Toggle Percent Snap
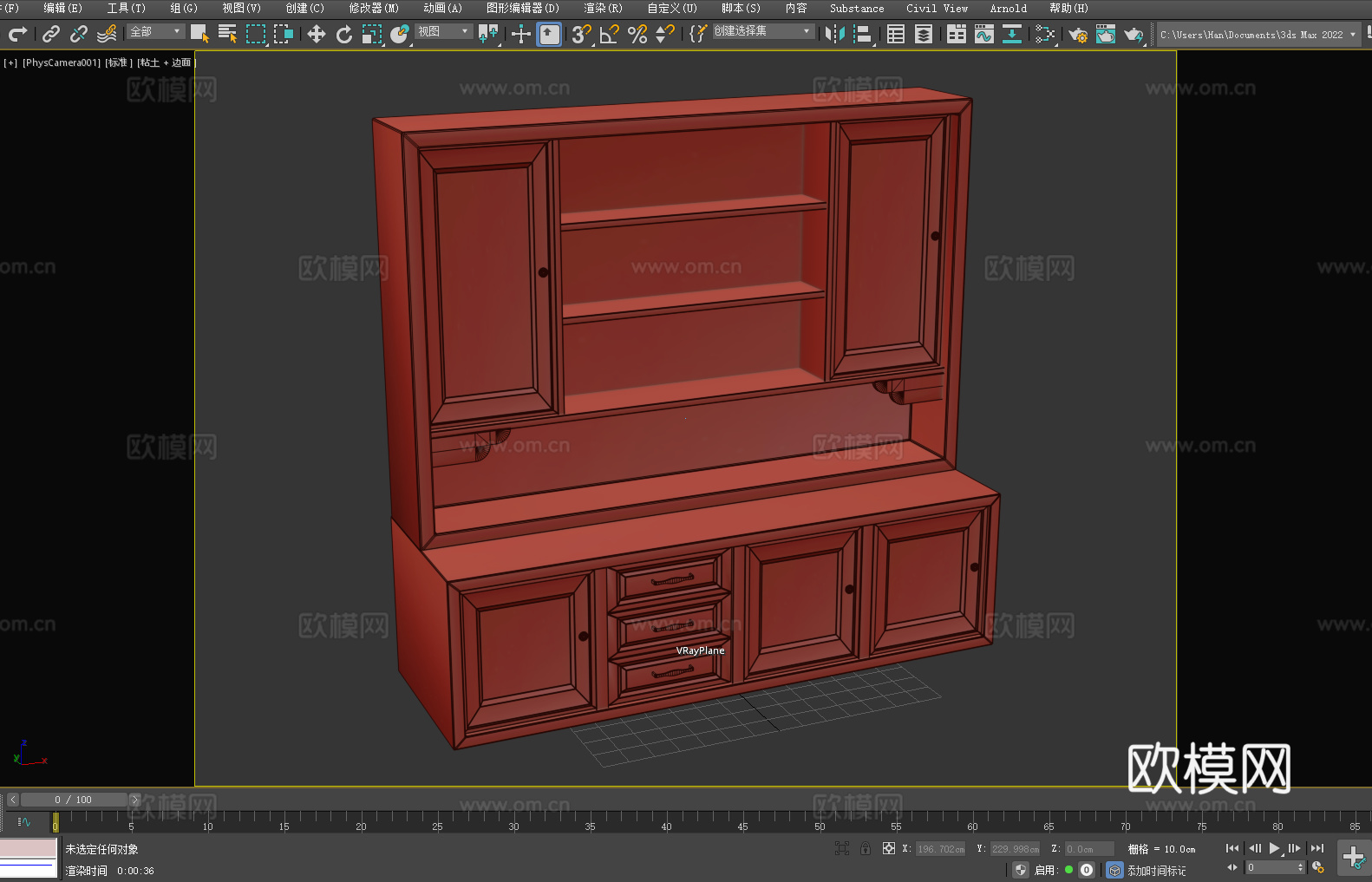 [637, 34]
